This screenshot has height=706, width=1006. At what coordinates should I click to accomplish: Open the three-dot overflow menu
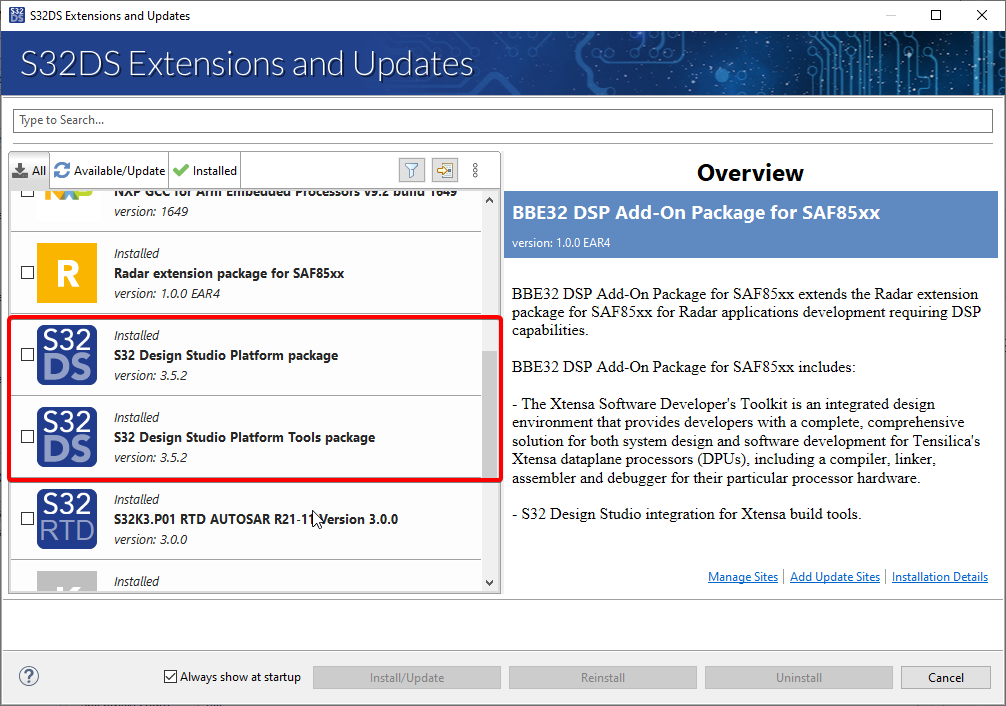tap(475, 170)
